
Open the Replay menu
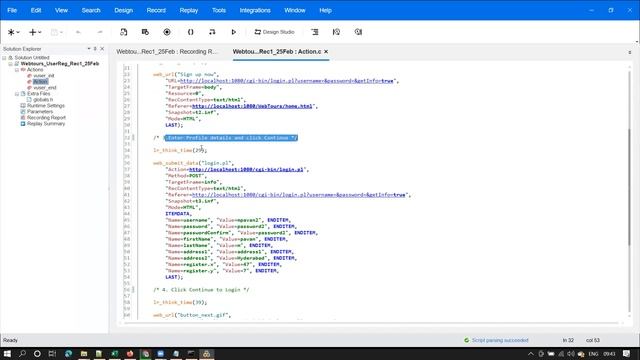[x=189, y=10]
